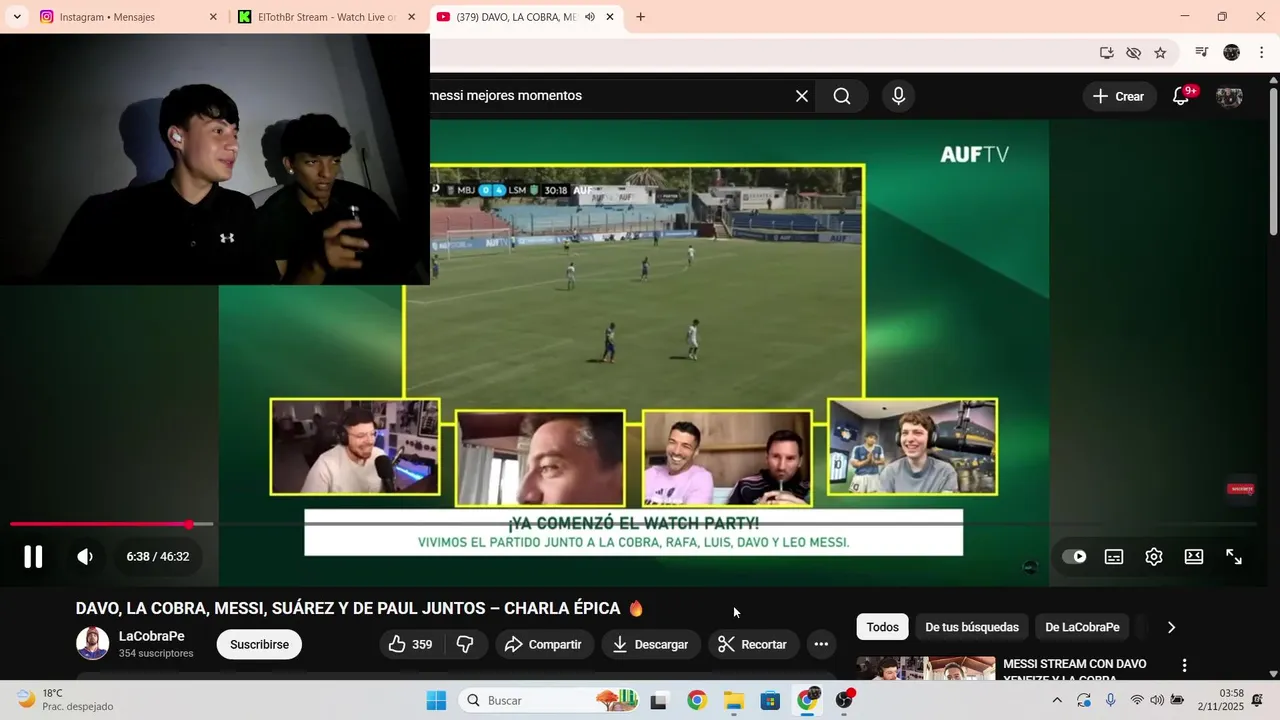The height and width of the screenshot is (720, 1280).
Task: Close the DAVO, LA COBRA YouTube tab
Action: coord(610,17)
